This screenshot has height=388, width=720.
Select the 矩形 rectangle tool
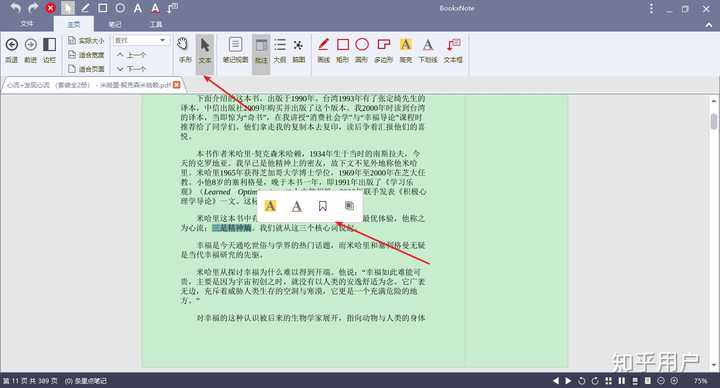tap(343, 51)
